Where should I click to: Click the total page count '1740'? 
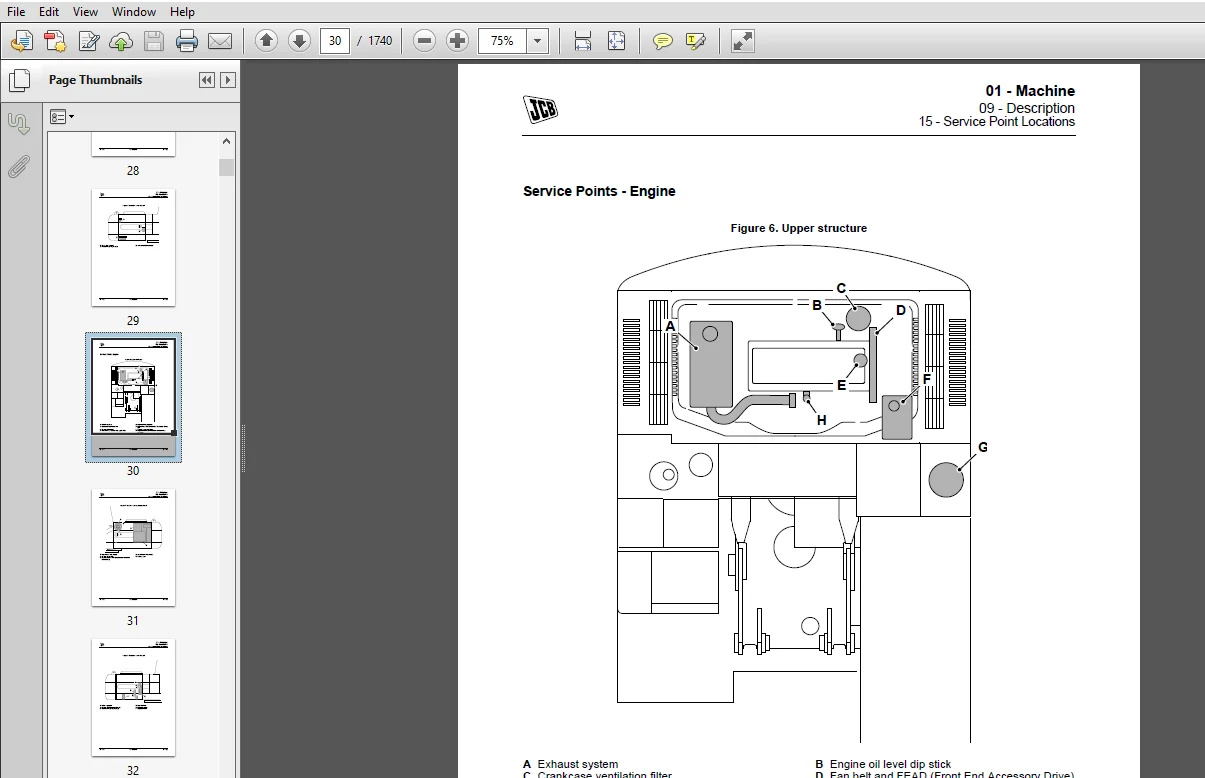point(380,41)
